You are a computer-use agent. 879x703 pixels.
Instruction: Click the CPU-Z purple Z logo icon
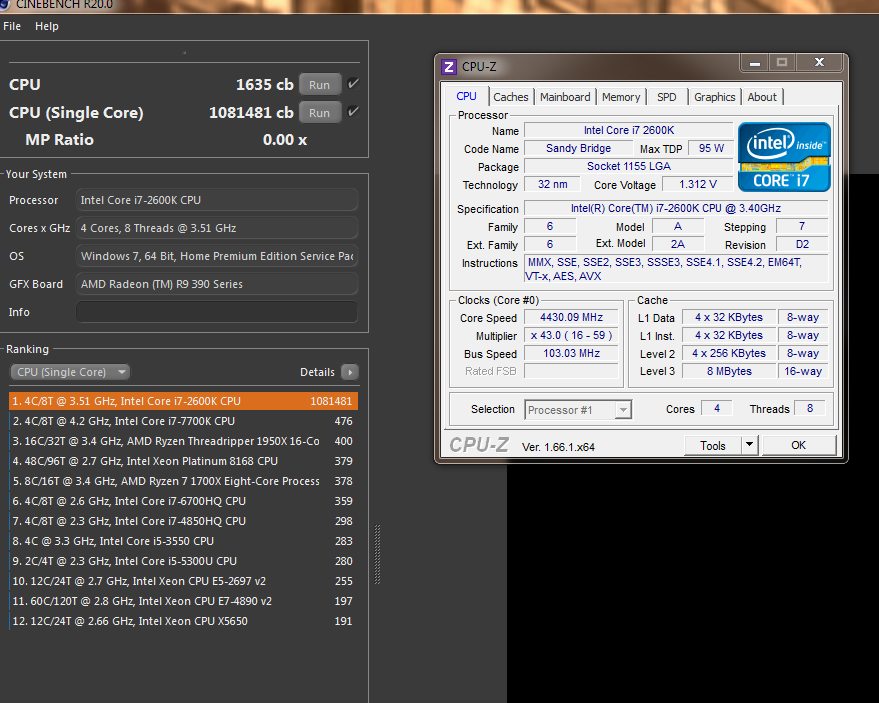pos(448,67)
